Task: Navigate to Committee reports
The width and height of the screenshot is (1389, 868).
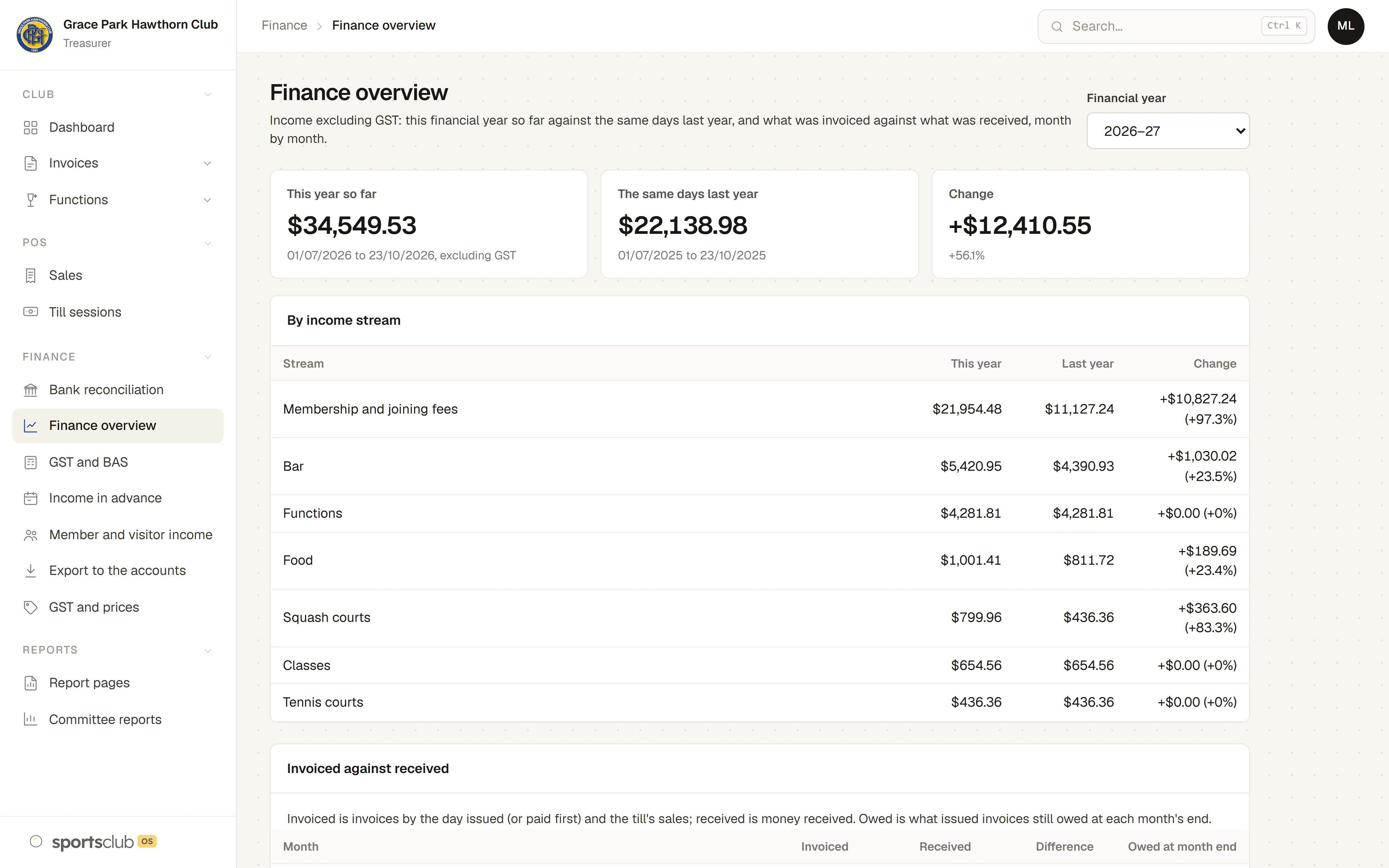Action: (x=118, y=719)
